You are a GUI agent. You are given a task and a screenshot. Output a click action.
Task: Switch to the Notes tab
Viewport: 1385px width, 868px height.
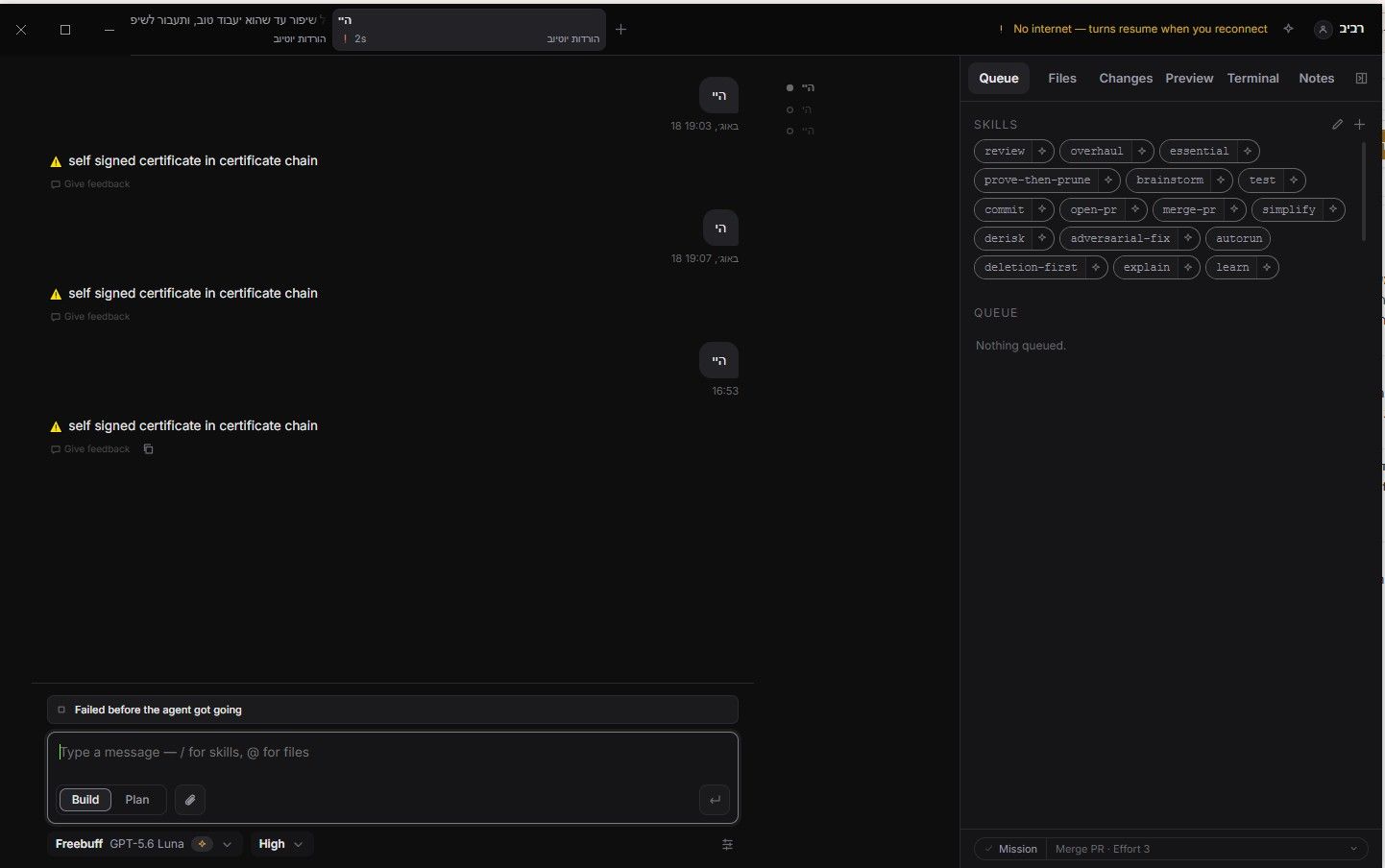point(1317,79)
